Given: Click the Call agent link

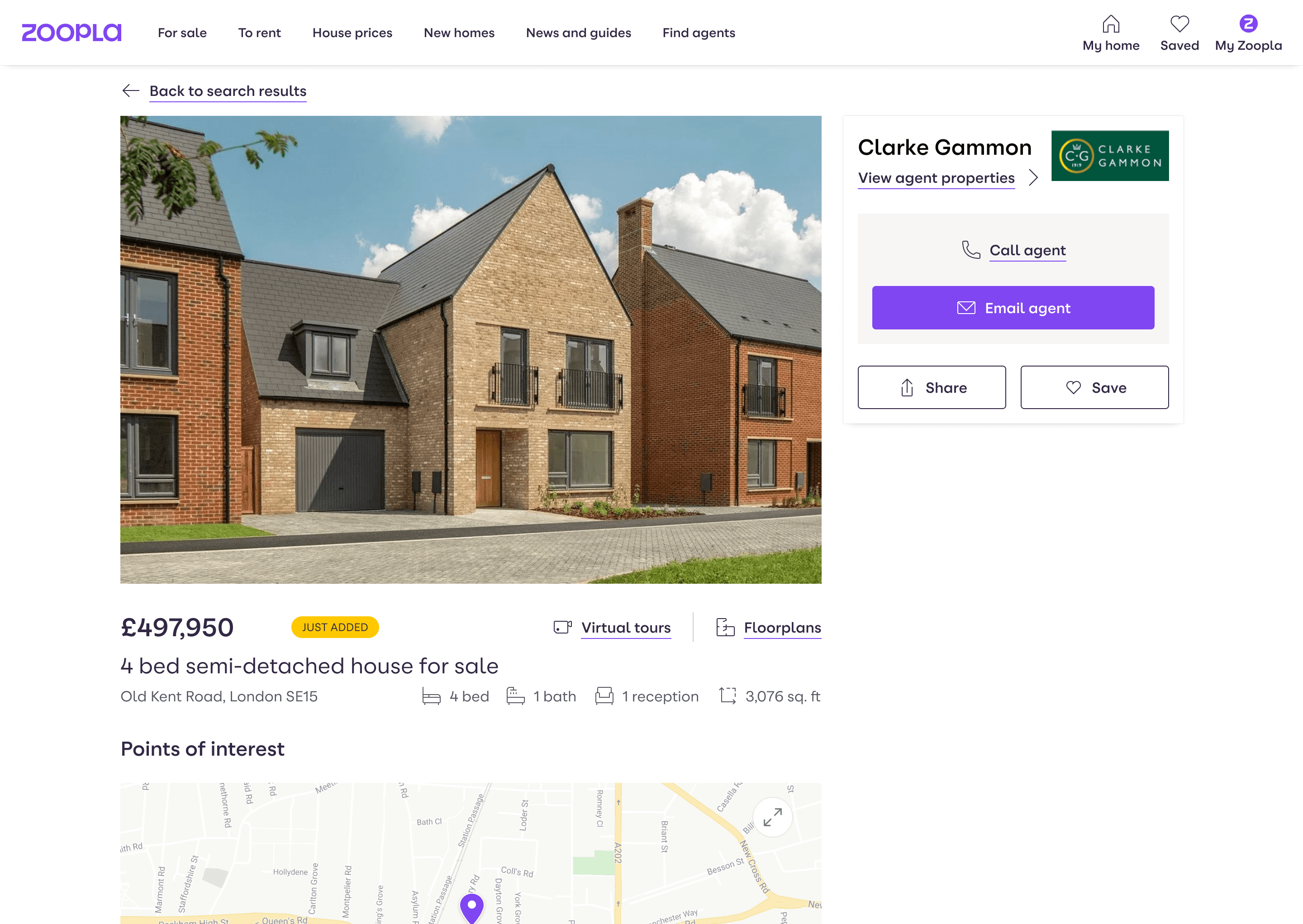Looking at the screenshot, I should [1027, 250].
